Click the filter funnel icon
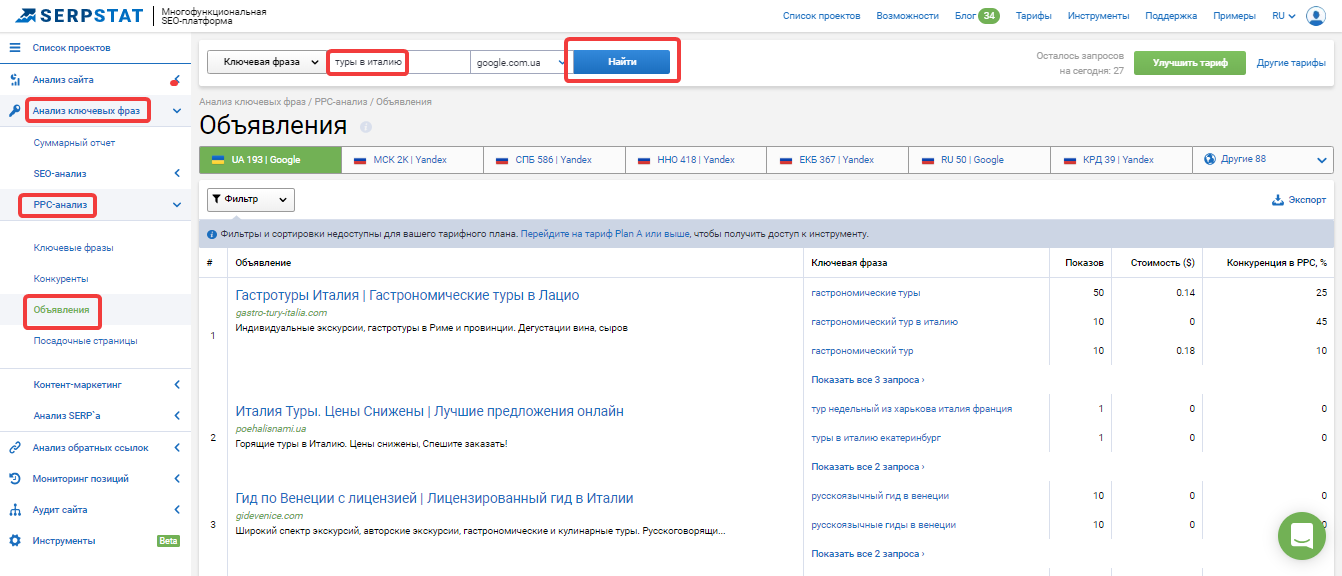Screen dimensions: 1342x576 216,199
